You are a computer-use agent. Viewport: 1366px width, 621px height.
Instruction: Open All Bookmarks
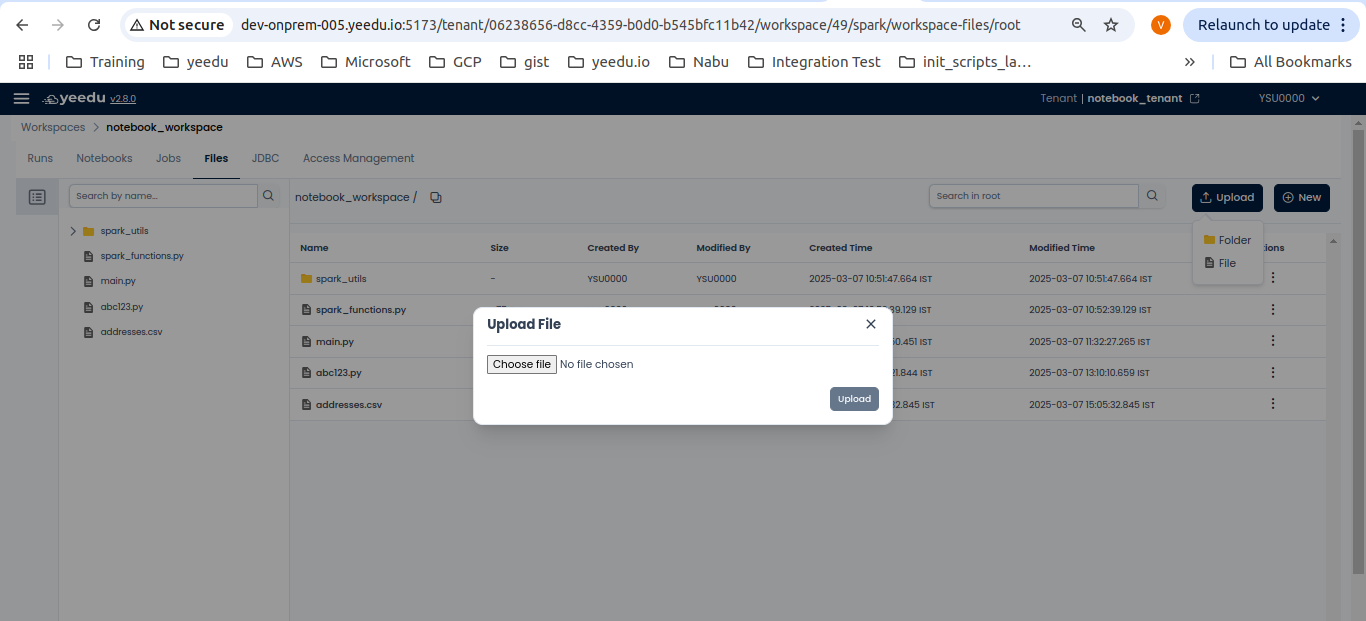pyautogui.click(x=1290, y=62)
